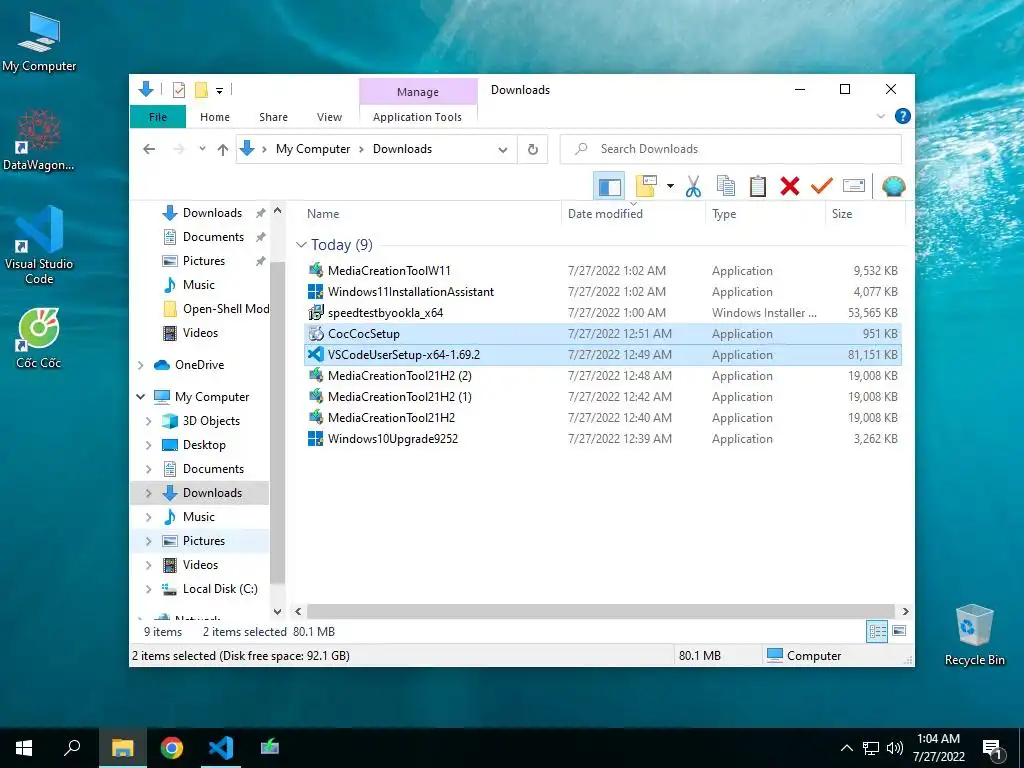Expand the Local Disk (C:) node
The width and height of the screenshot is (1024, 768).
(149, 589)
